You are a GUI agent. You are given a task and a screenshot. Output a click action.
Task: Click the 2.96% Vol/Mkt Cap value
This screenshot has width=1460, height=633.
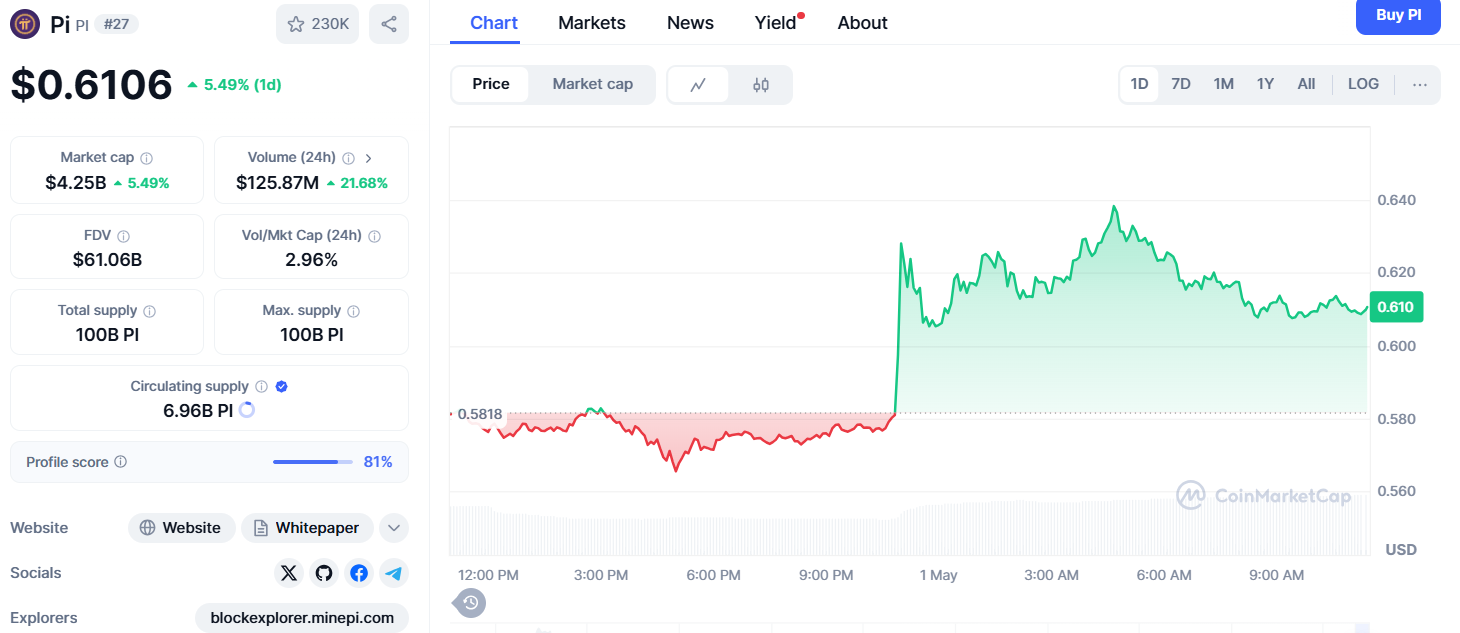[x=311, y=260]
